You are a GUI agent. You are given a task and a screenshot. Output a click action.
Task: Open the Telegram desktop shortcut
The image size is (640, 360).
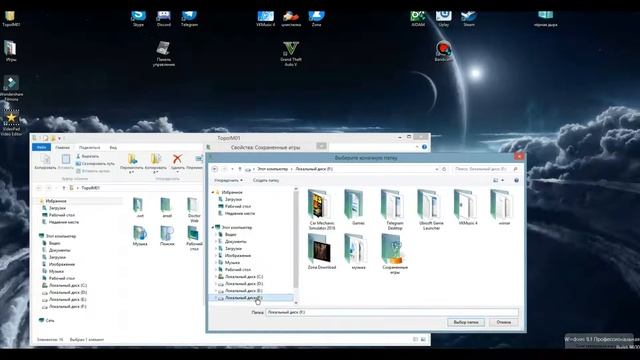189,18
